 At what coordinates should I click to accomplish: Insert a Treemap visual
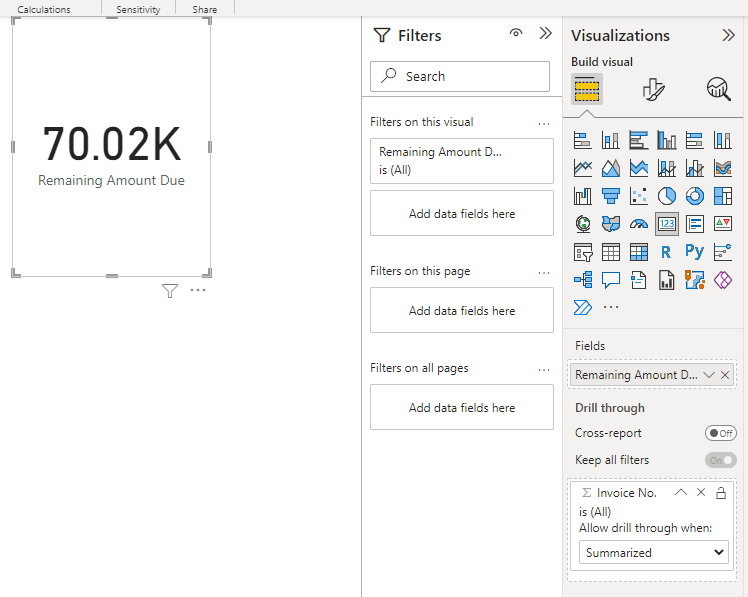click(x=723, y=196)
